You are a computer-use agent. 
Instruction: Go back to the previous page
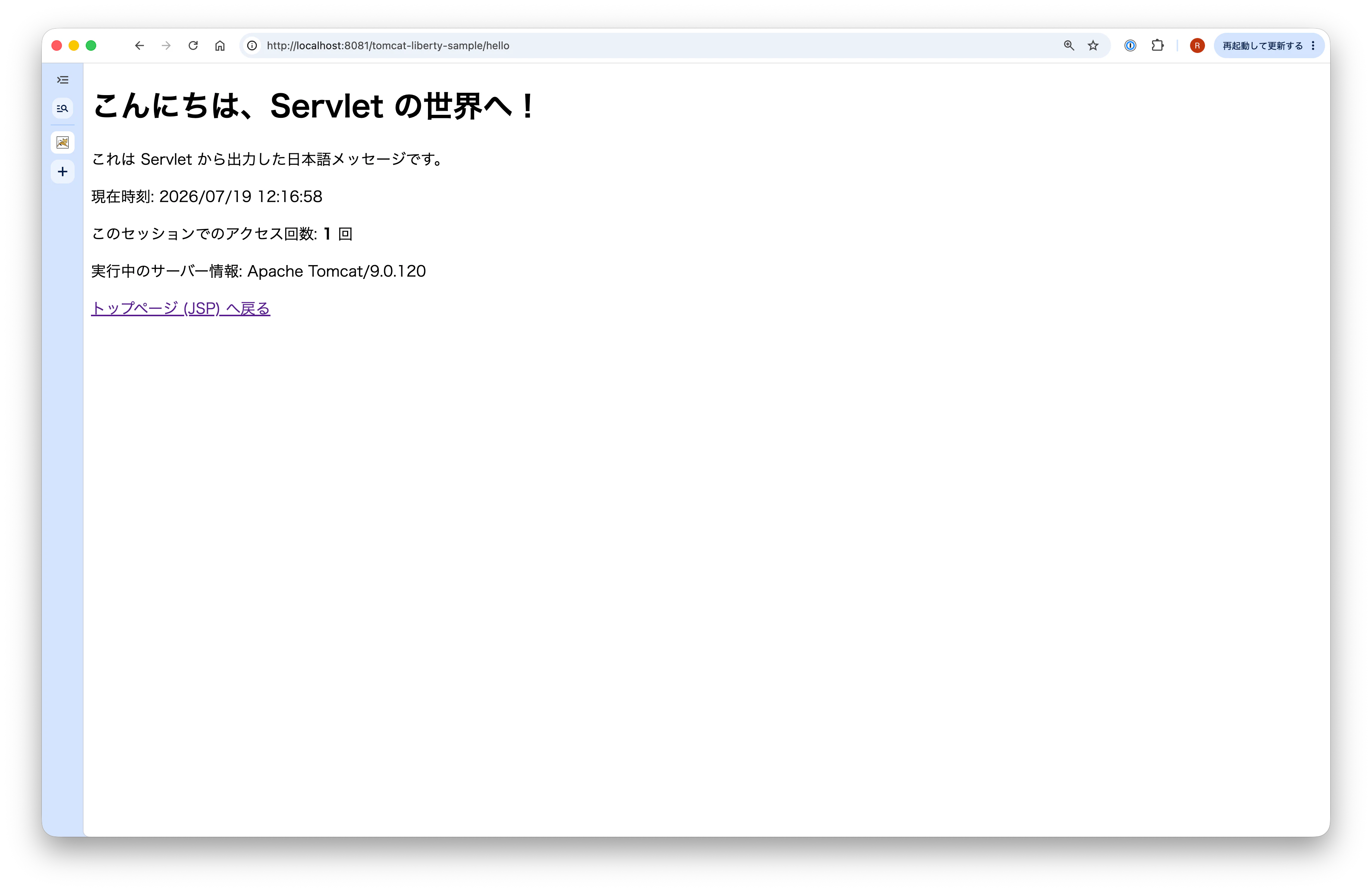[x=139, y=45]
